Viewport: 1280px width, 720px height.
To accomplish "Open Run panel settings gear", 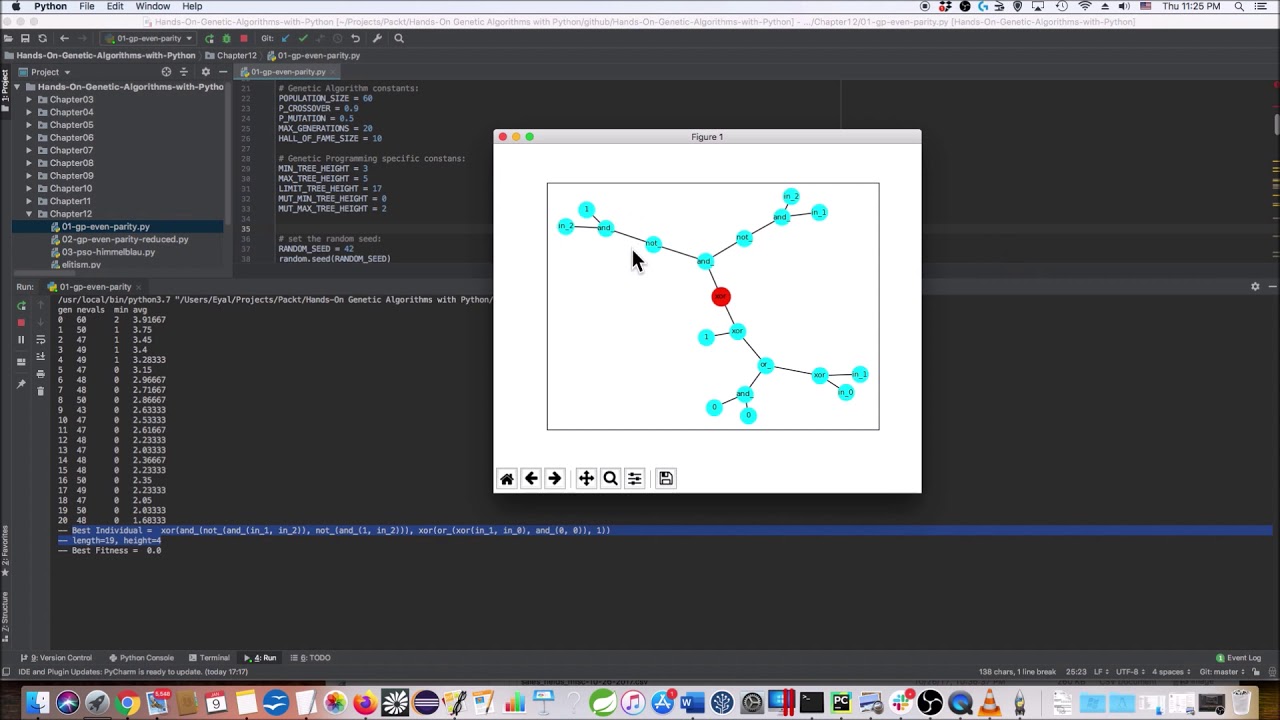I will coord(1255,287).
